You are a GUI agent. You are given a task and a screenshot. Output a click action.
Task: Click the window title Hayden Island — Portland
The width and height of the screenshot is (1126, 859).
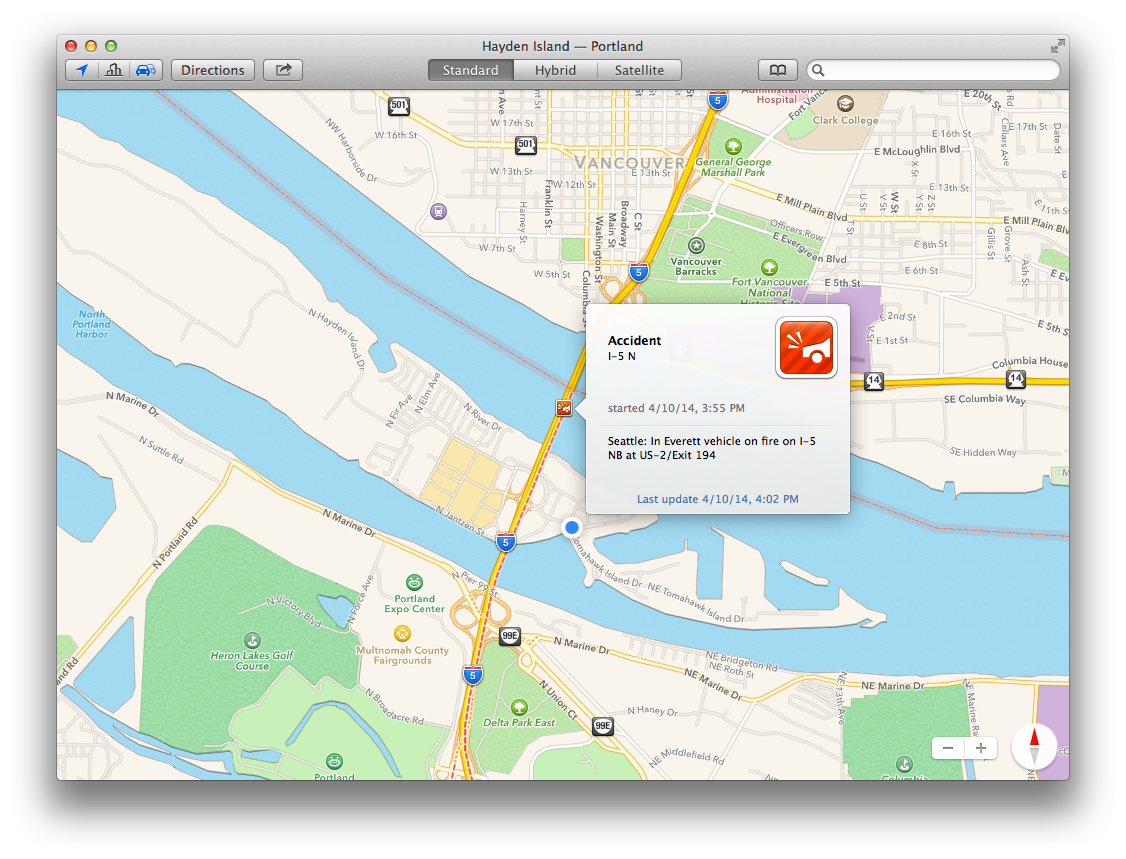562,46
